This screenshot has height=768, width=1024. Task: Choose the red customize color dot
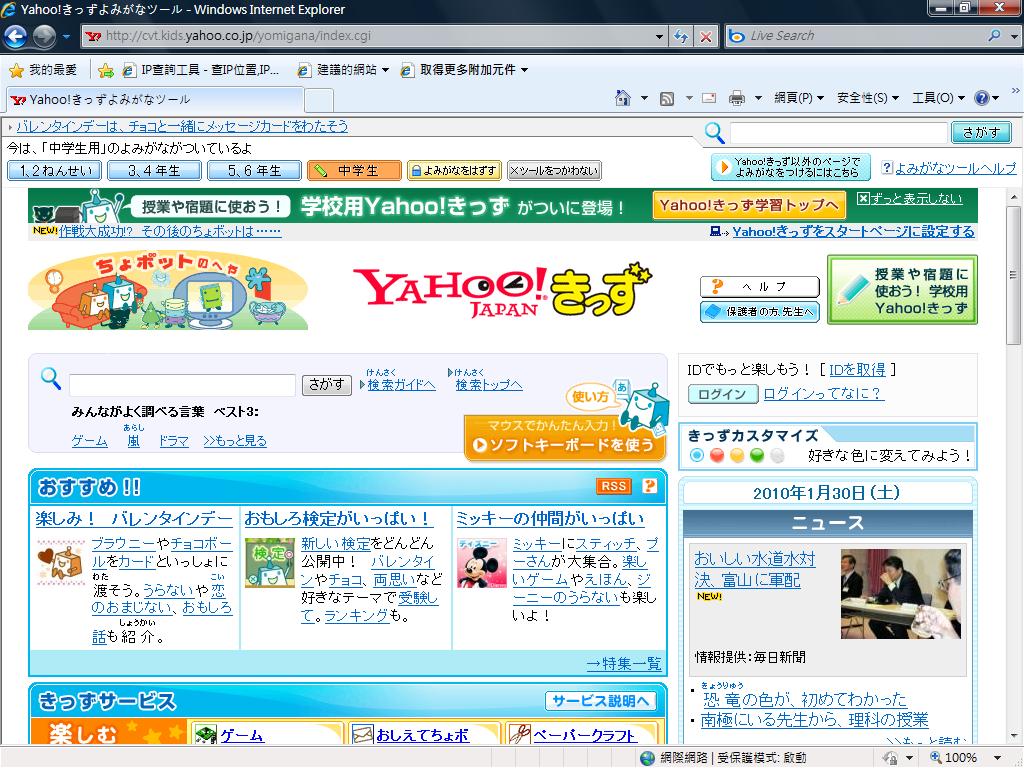point(717,455)
